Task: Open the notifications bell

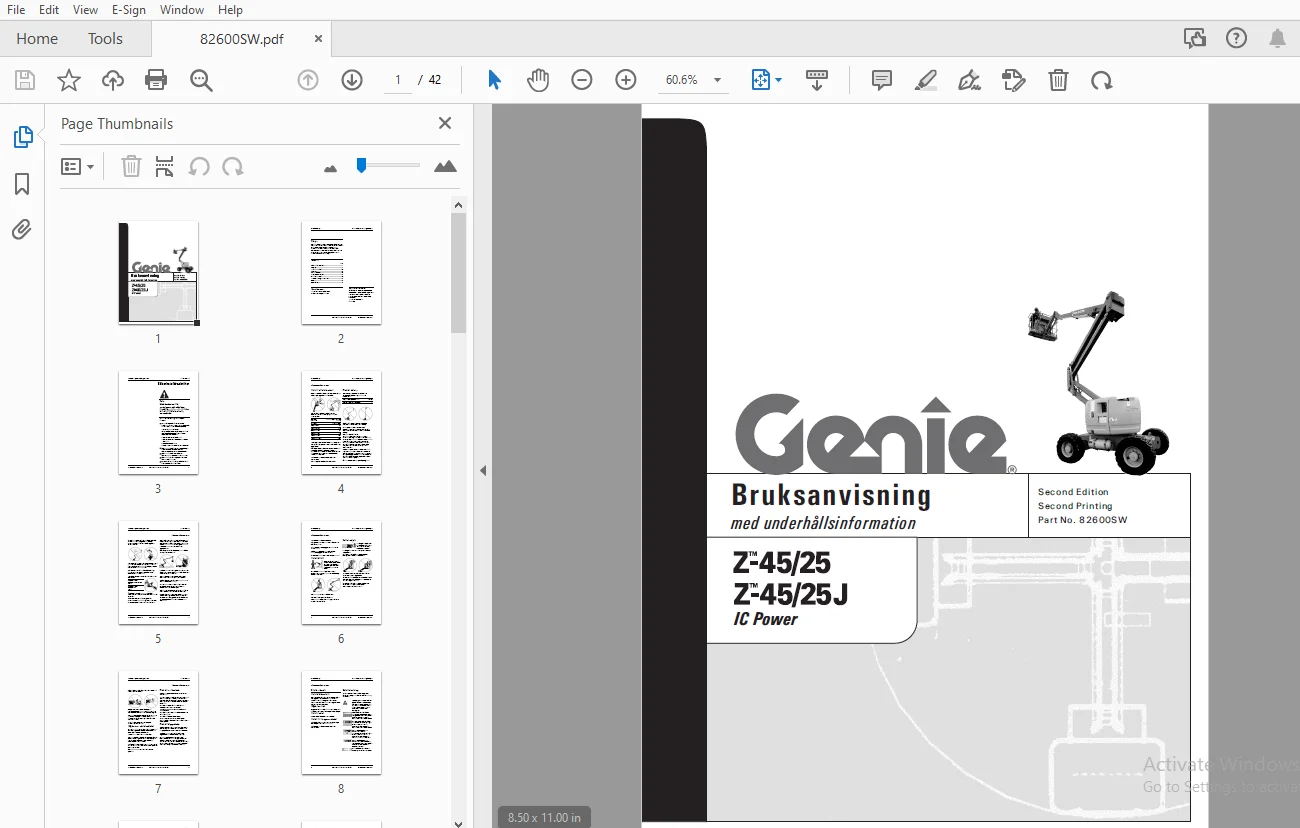Action: click(1277, 38)
